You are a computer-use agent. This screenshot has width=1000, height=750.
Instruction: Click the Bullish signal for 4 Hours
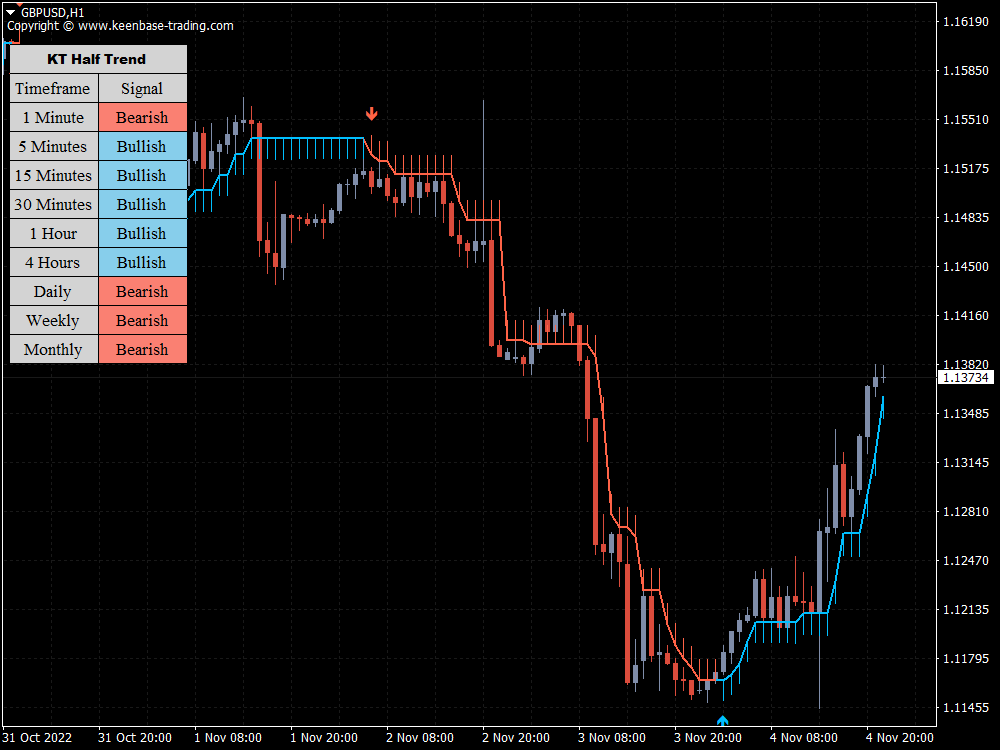143,262
